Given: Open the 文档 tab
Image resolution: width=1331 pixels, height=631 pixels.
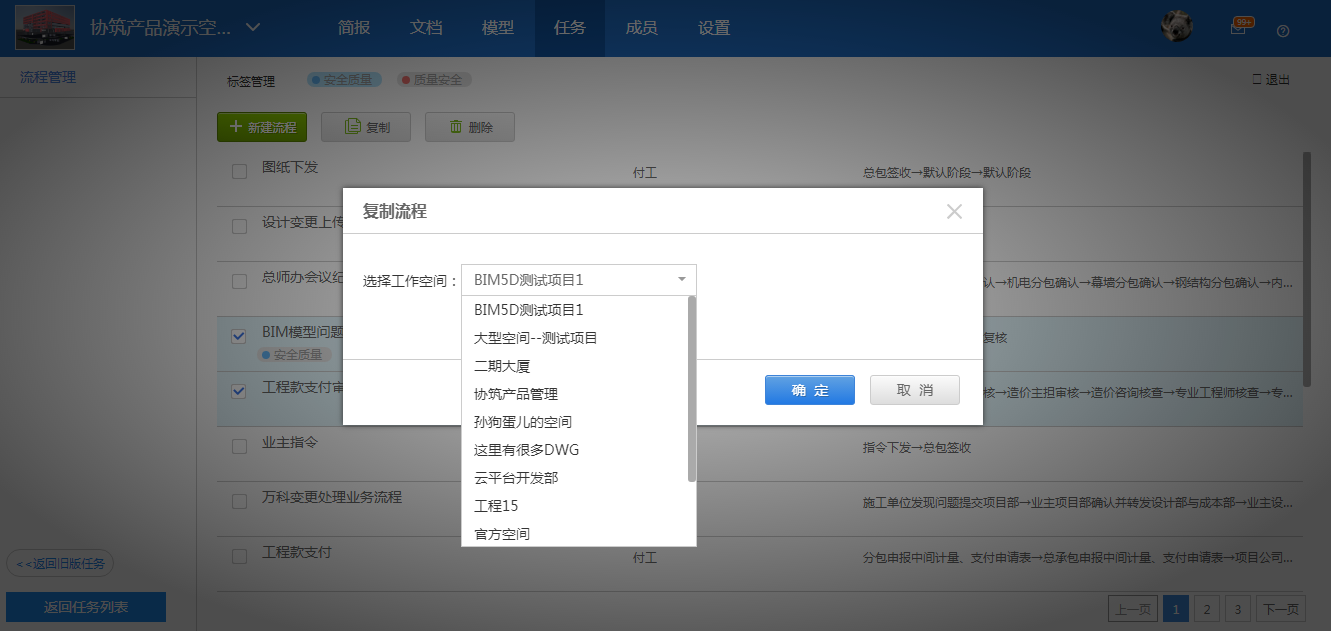Looking at the screenshot, I should tap(426, 28).
